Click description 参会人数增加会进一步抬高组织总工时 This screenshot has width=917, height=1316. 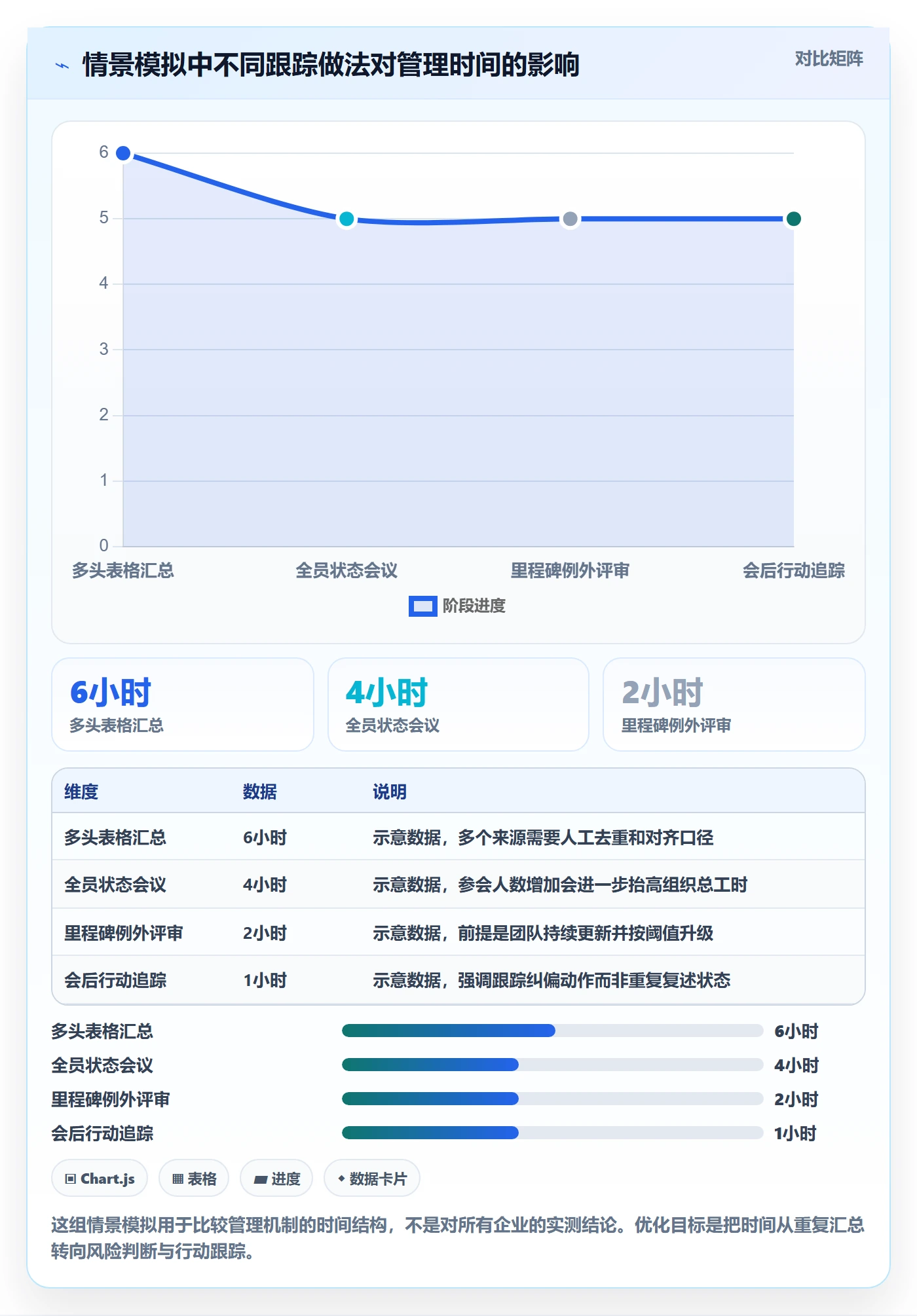click(603, 885)
